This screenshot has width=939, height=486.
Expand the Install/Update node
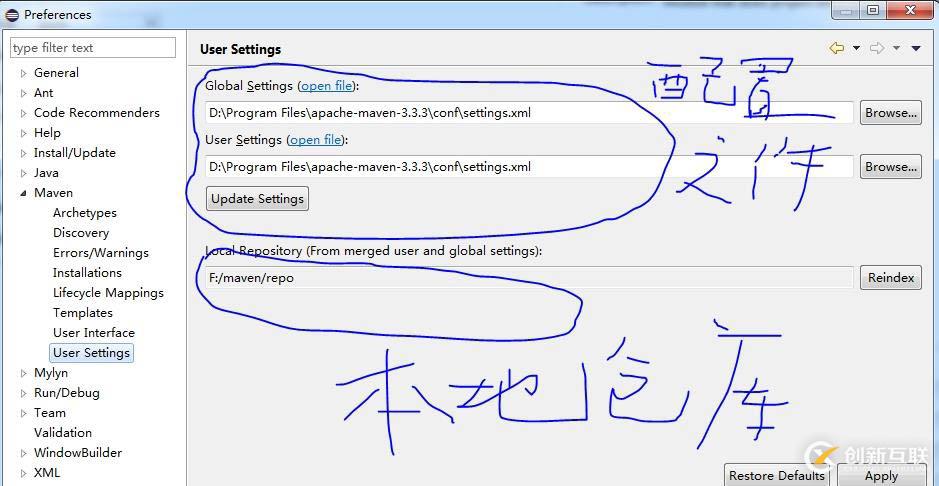tap(23, 153)
